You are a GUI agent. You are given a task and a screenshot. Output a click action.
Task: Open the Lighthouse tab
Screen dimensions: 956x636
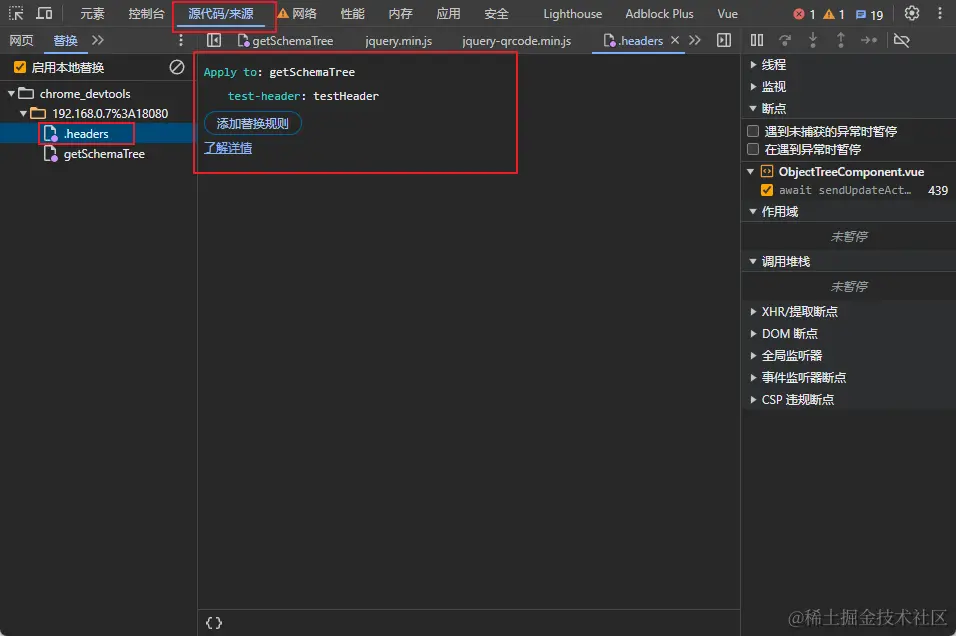pos(572,14)
